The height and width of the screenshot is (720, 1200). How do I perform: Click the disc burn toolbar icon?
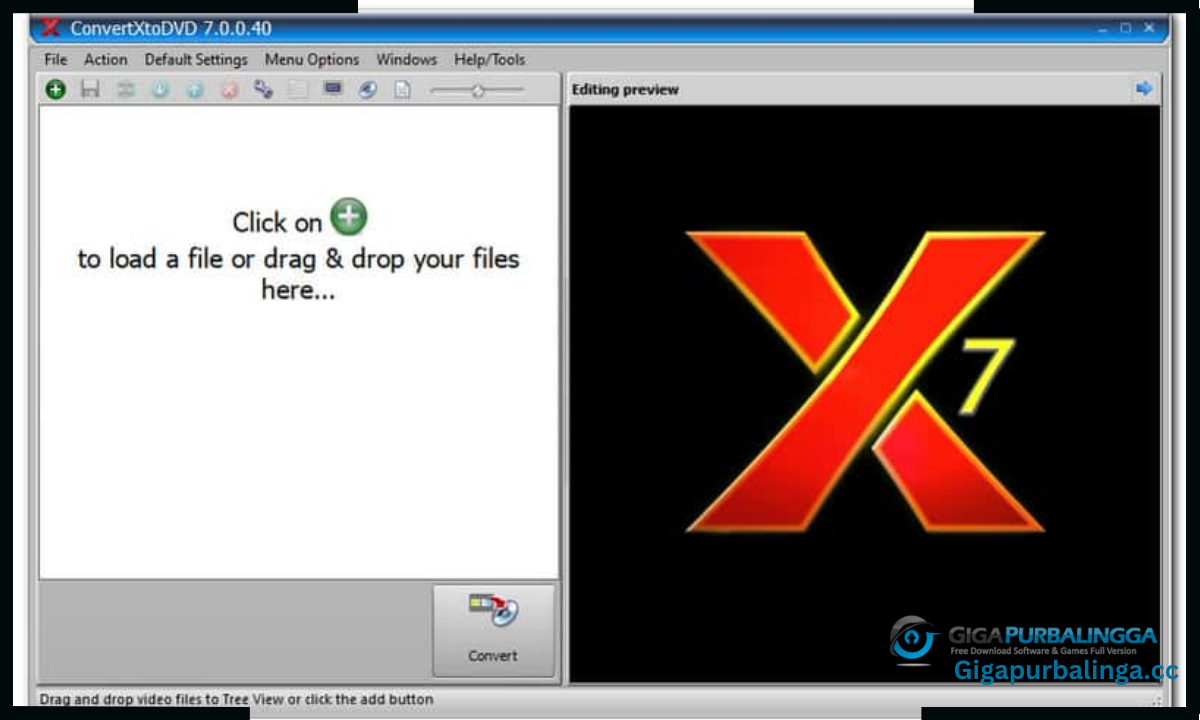coord(368,89)
